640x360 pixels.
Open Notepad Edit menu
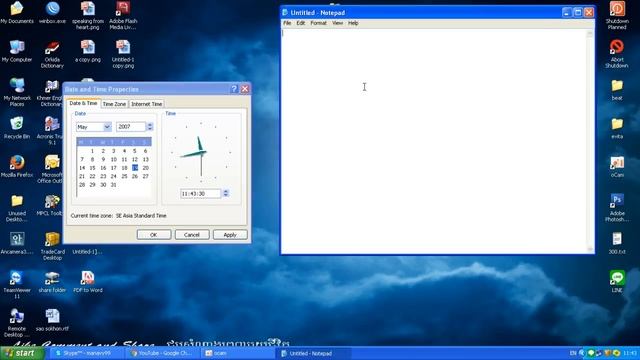[301, 23]
